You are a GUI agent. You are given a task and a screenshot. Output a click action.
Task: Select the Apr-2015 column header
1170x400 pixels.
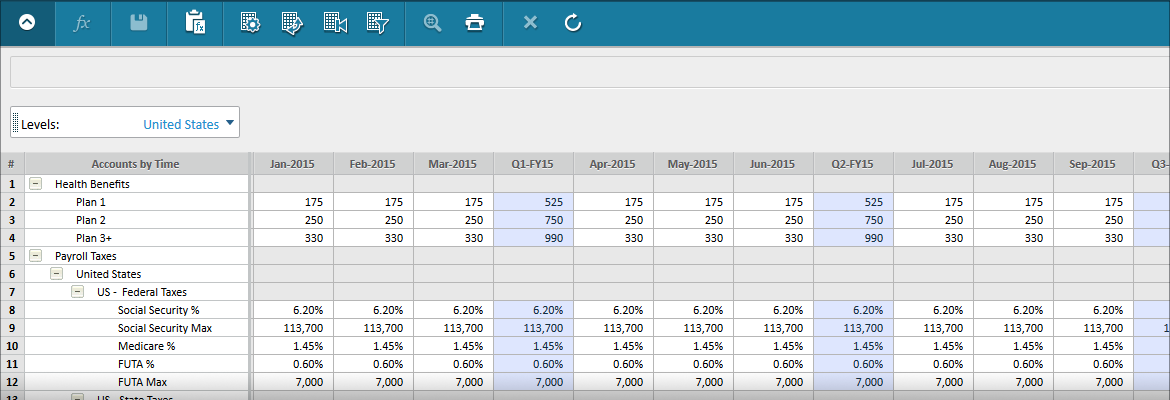pyautogui.click(x=613, y=164)
